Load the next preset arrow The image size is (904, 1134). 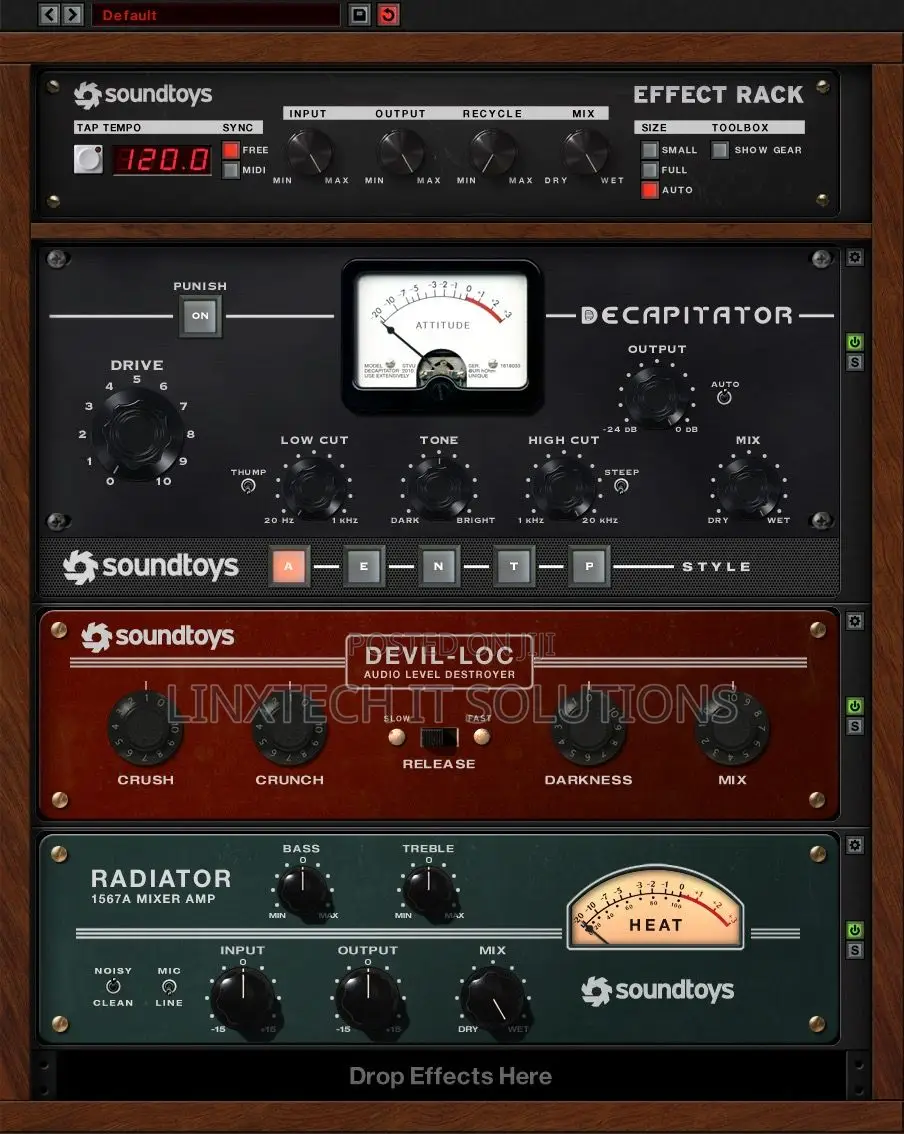click(x=72, y=14)
